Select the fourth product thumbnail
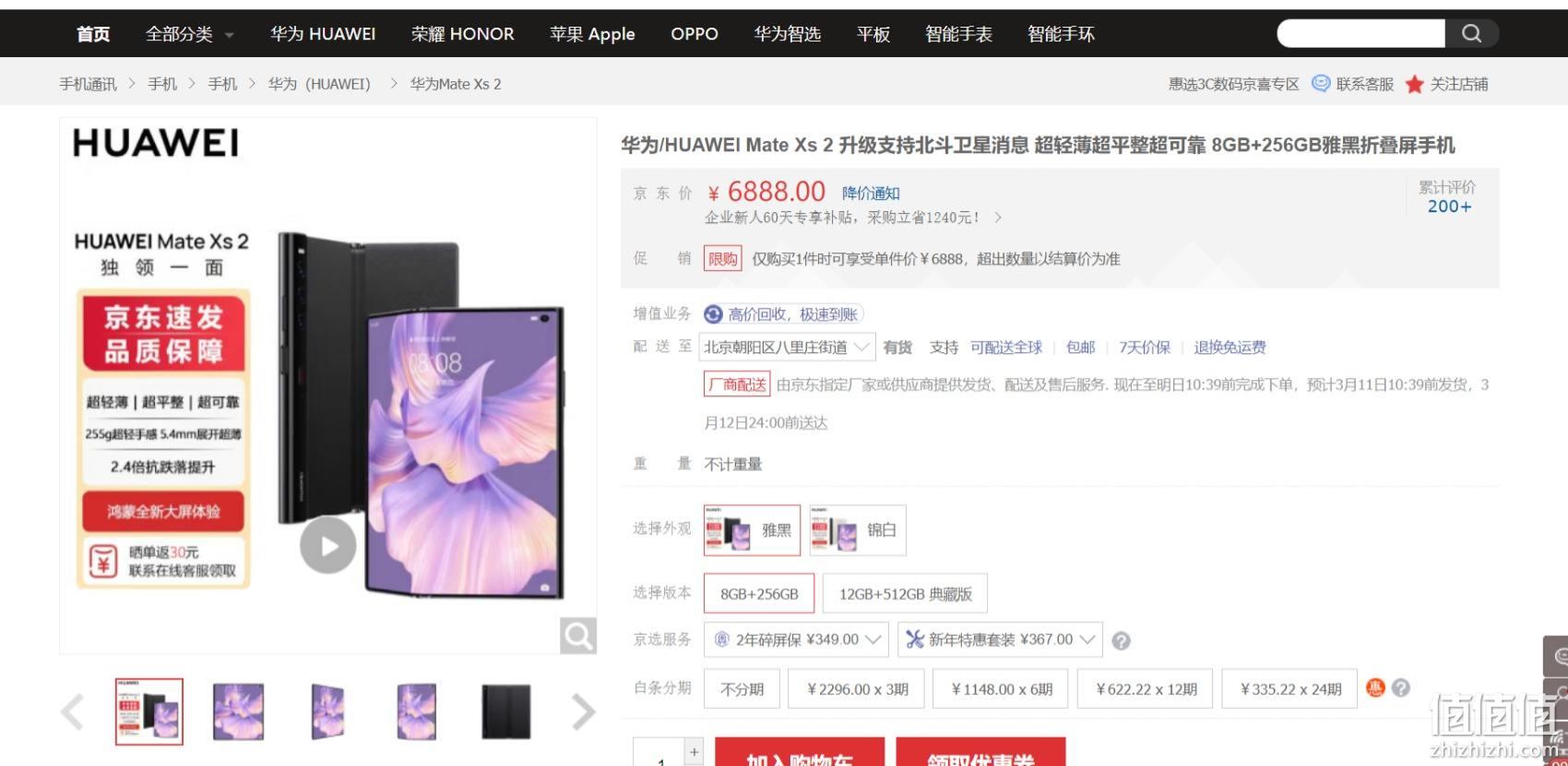 coord(416,712)
